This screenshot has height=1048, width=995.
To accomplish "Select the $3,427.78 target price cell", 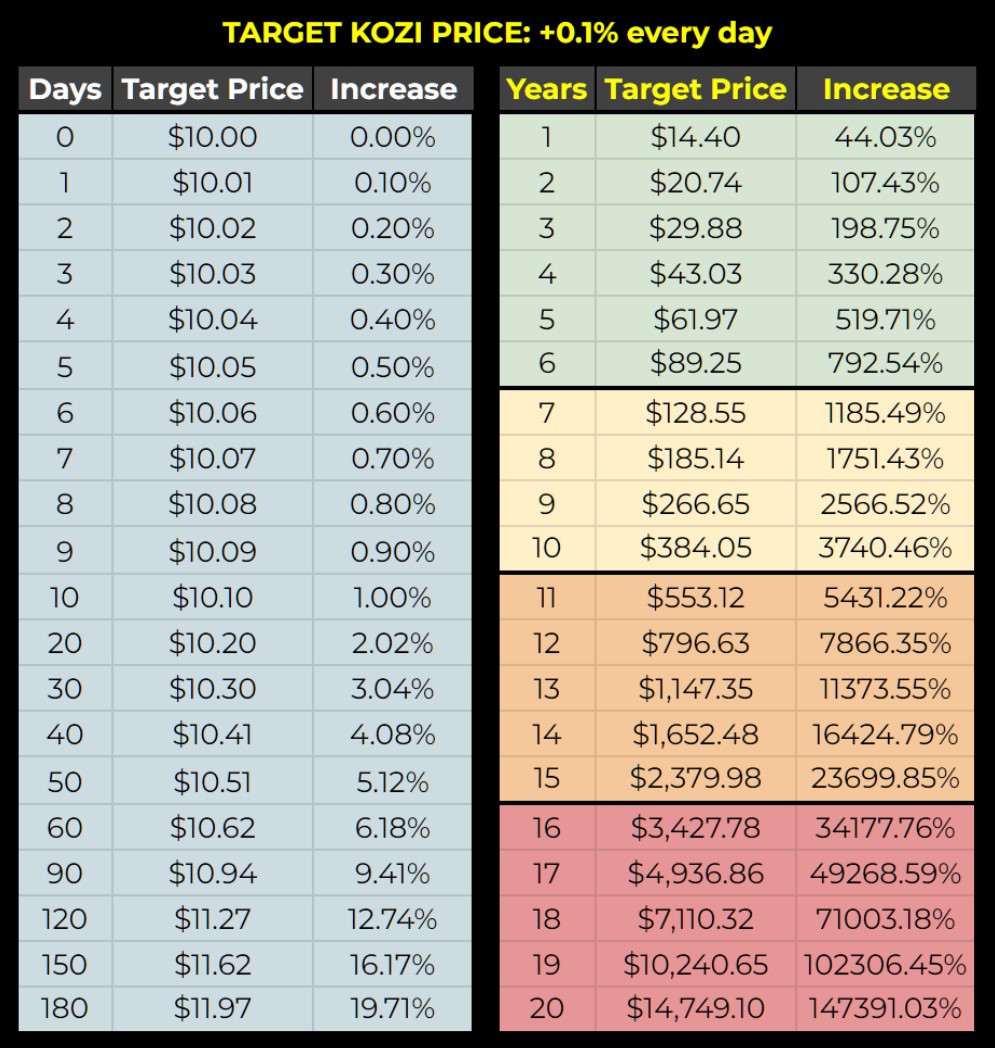I will point(696,828).
